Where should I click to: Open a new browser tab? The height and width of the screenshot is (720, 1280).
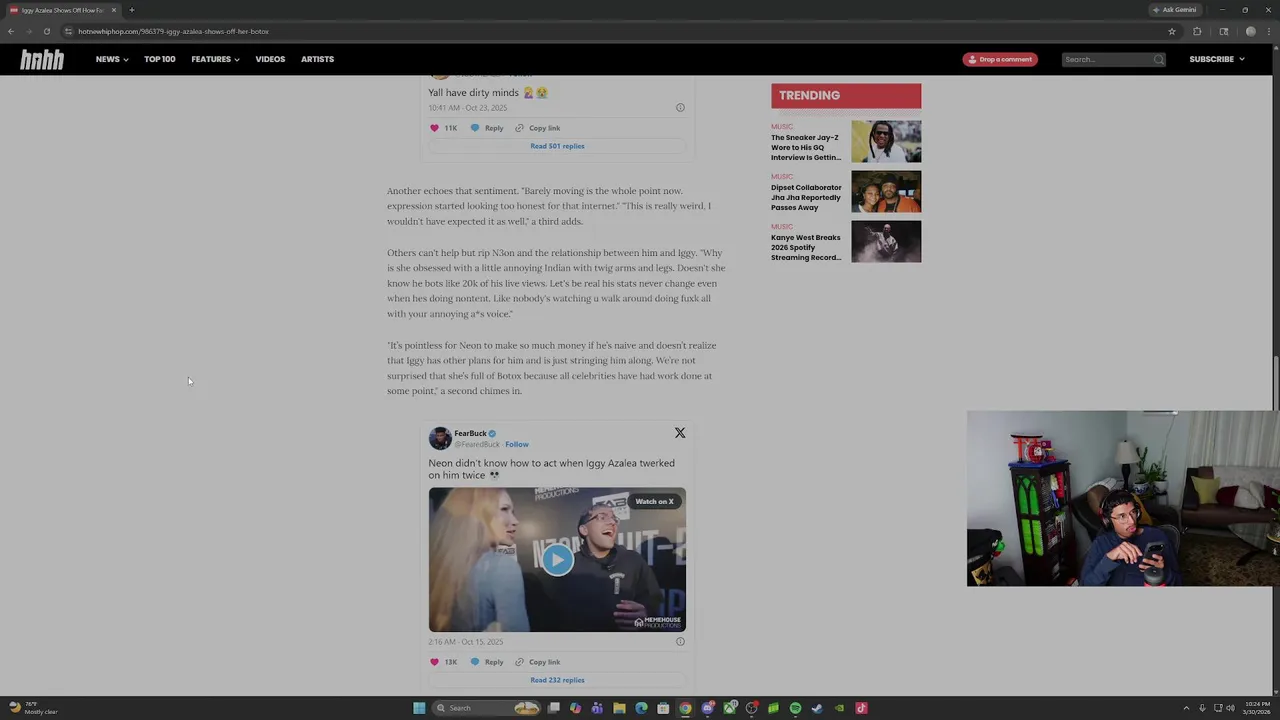click(x=131, y=10)
